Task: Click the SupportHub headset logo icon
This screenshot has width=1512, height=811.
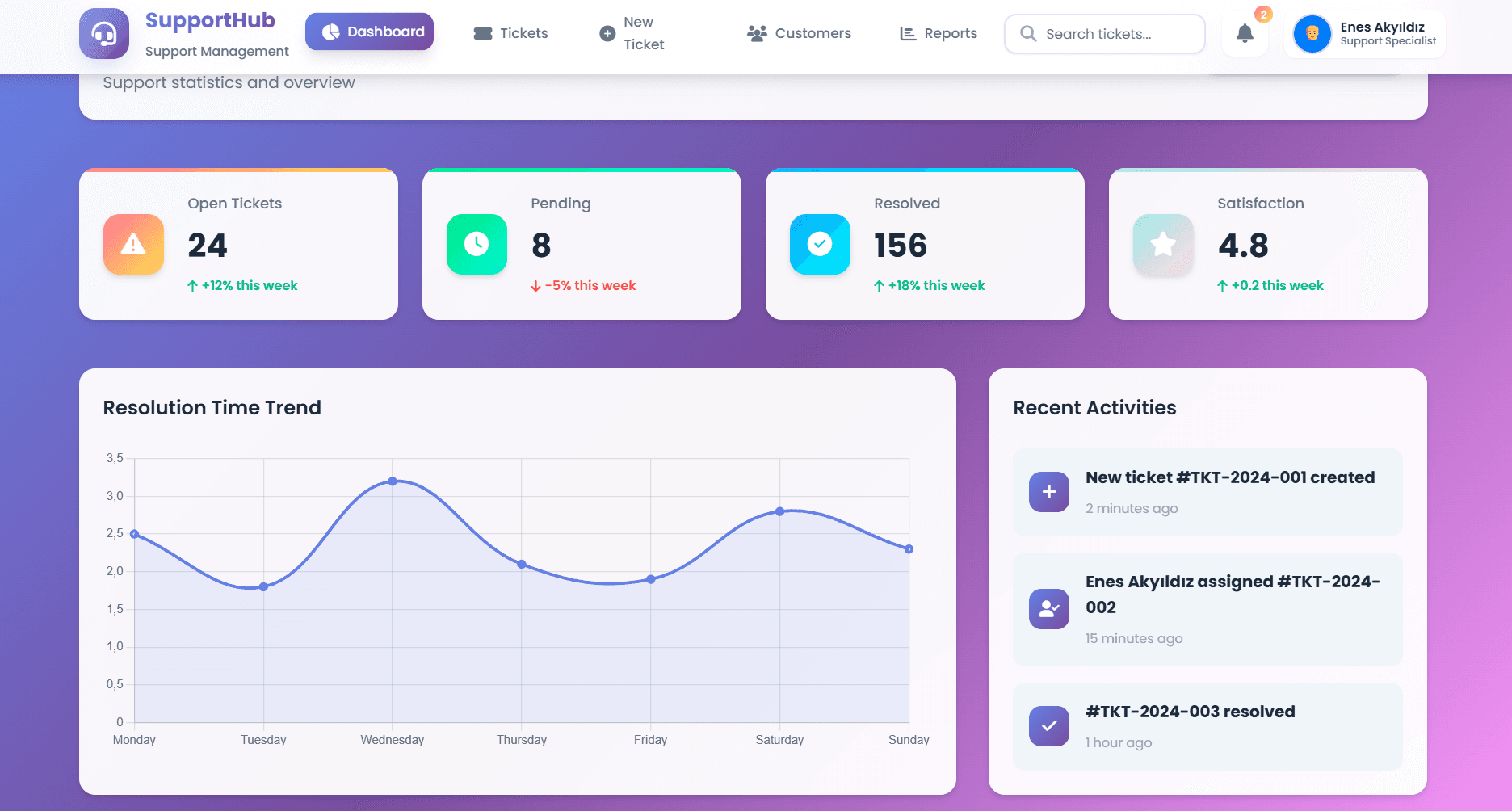Action: pyautogui.click(x=104, y=34)
